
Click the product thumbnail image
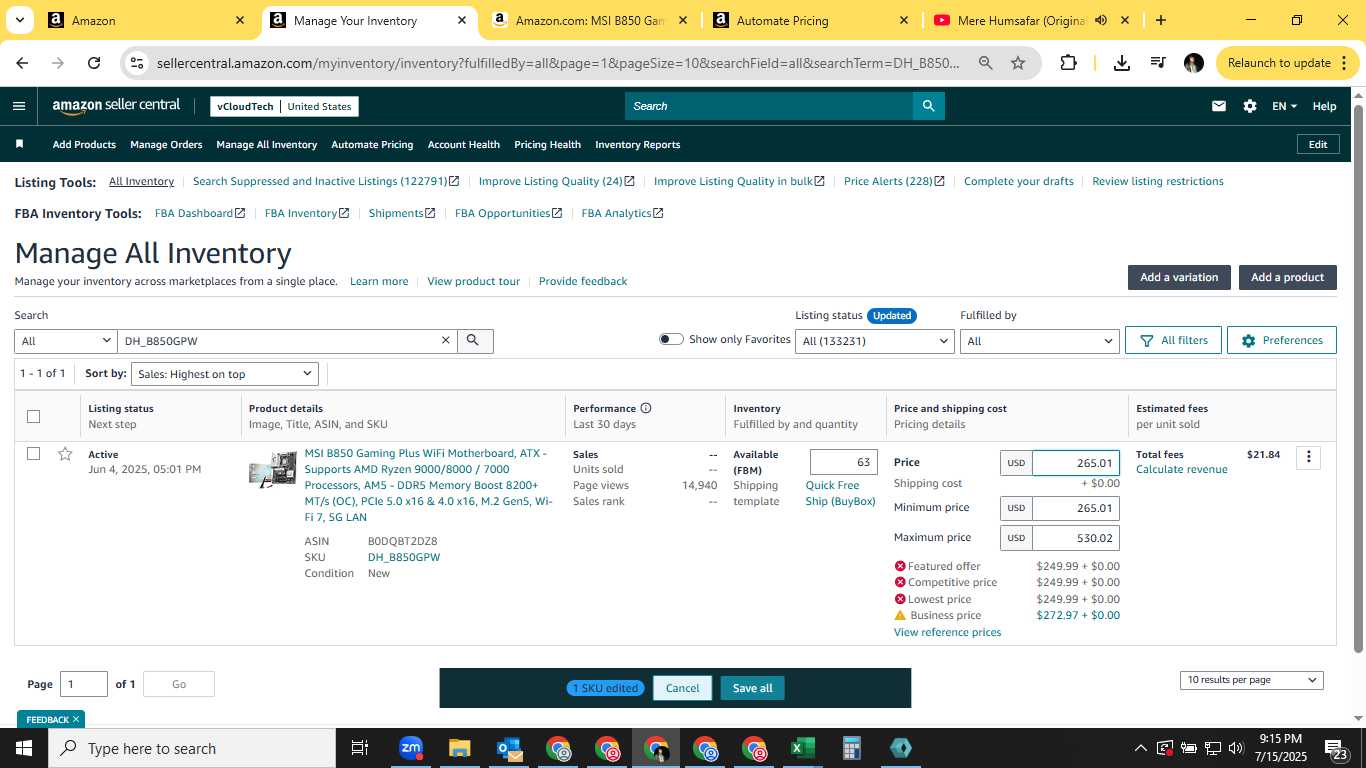(273, 470)
